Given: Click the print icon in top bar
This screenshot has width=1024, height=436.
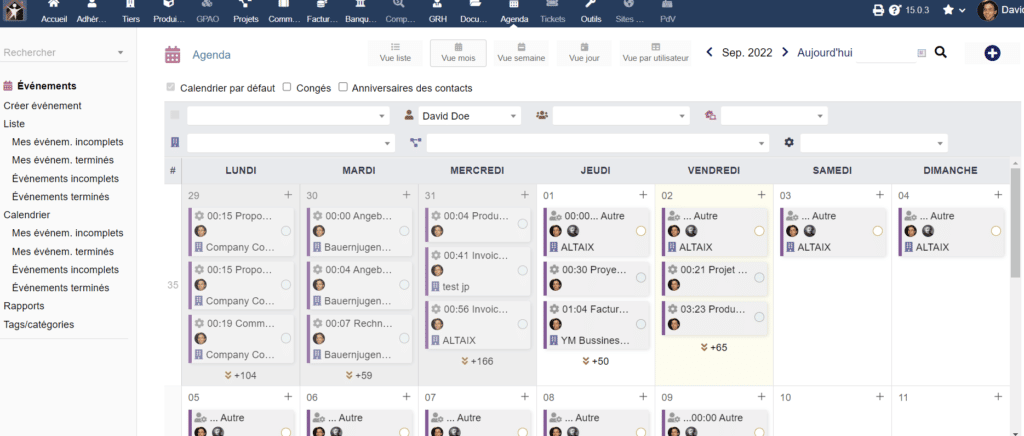Looking at the screenshot, I should tap(879, 10).
